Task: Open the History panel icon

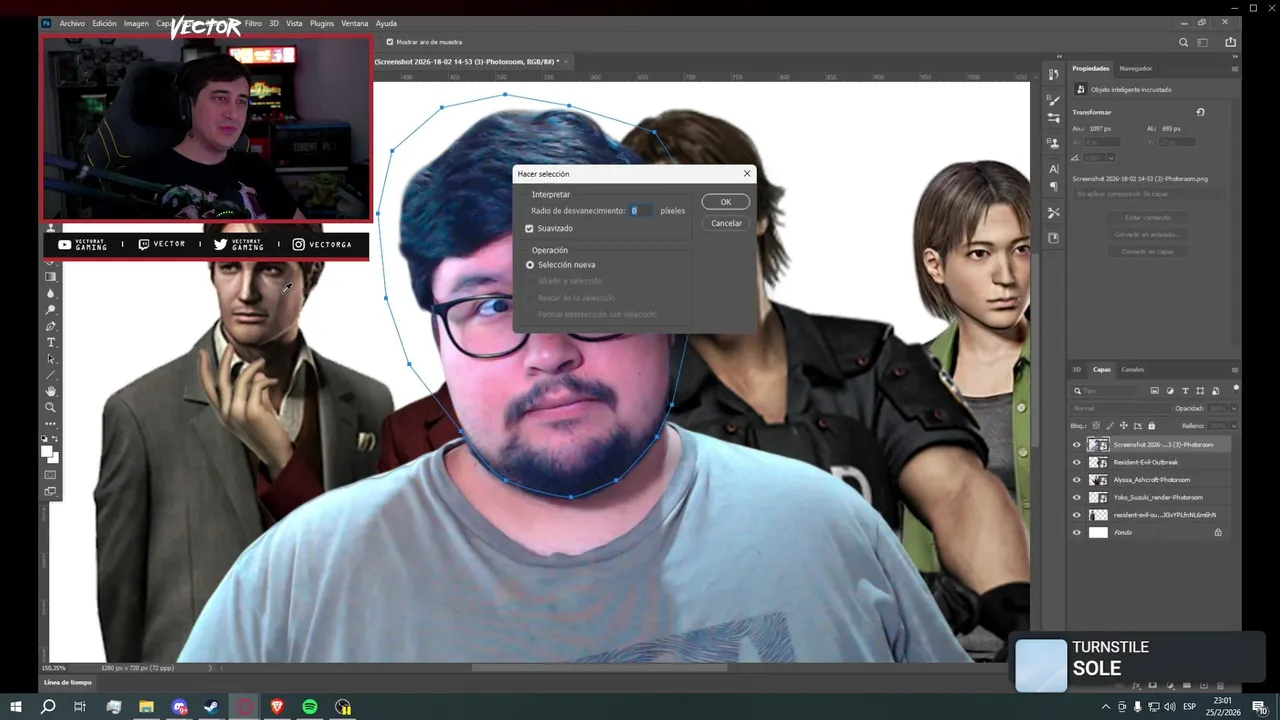Action: point(1053,75)
